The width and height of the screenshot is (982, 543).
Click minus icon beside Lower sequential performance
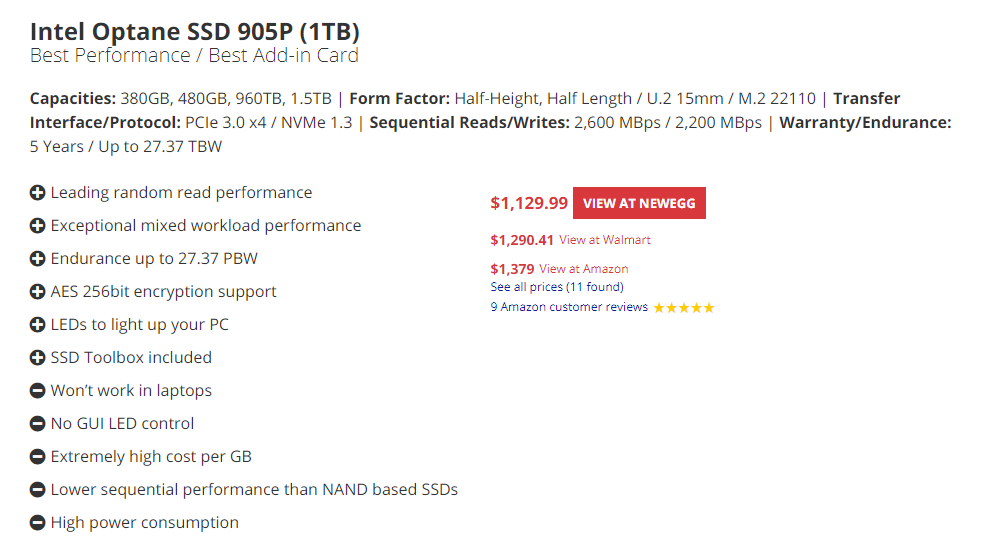tap(38, 490)
